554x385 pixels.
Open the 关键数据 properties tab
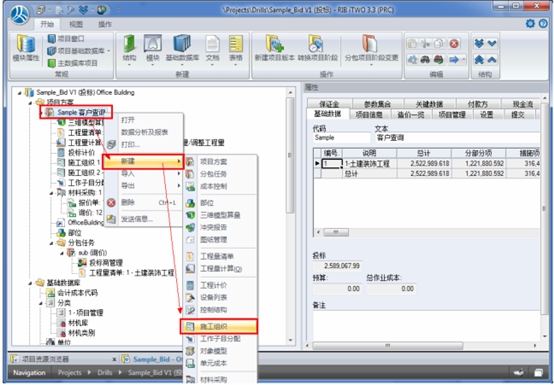coord(429,104)
